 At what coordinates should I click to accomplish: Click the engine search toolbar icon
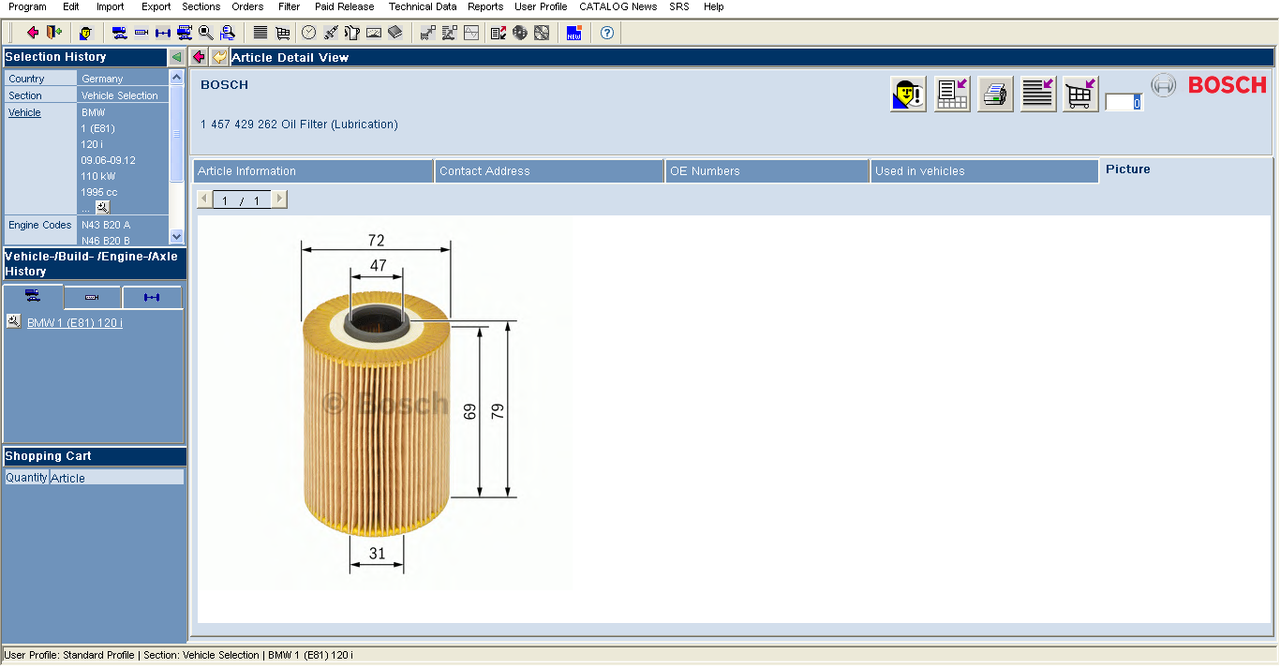click(x=141, y=33)
